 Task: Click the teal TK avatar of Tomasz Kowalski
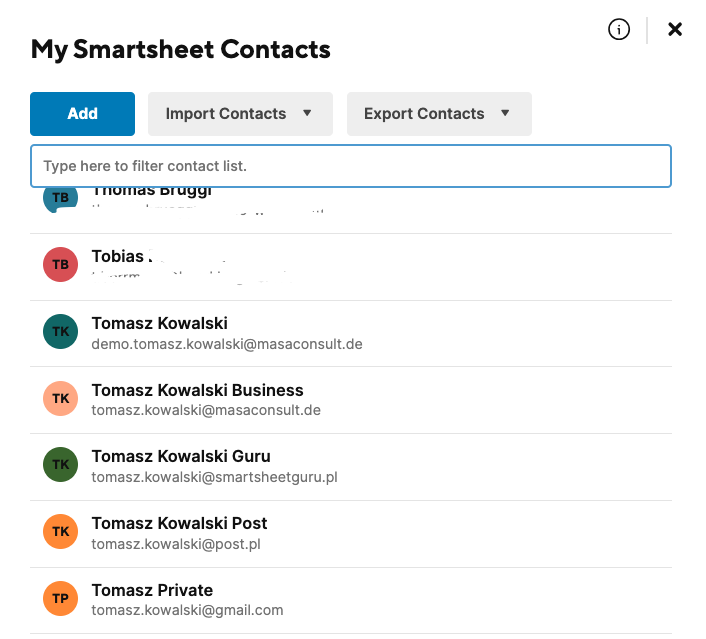pos(60,331)
